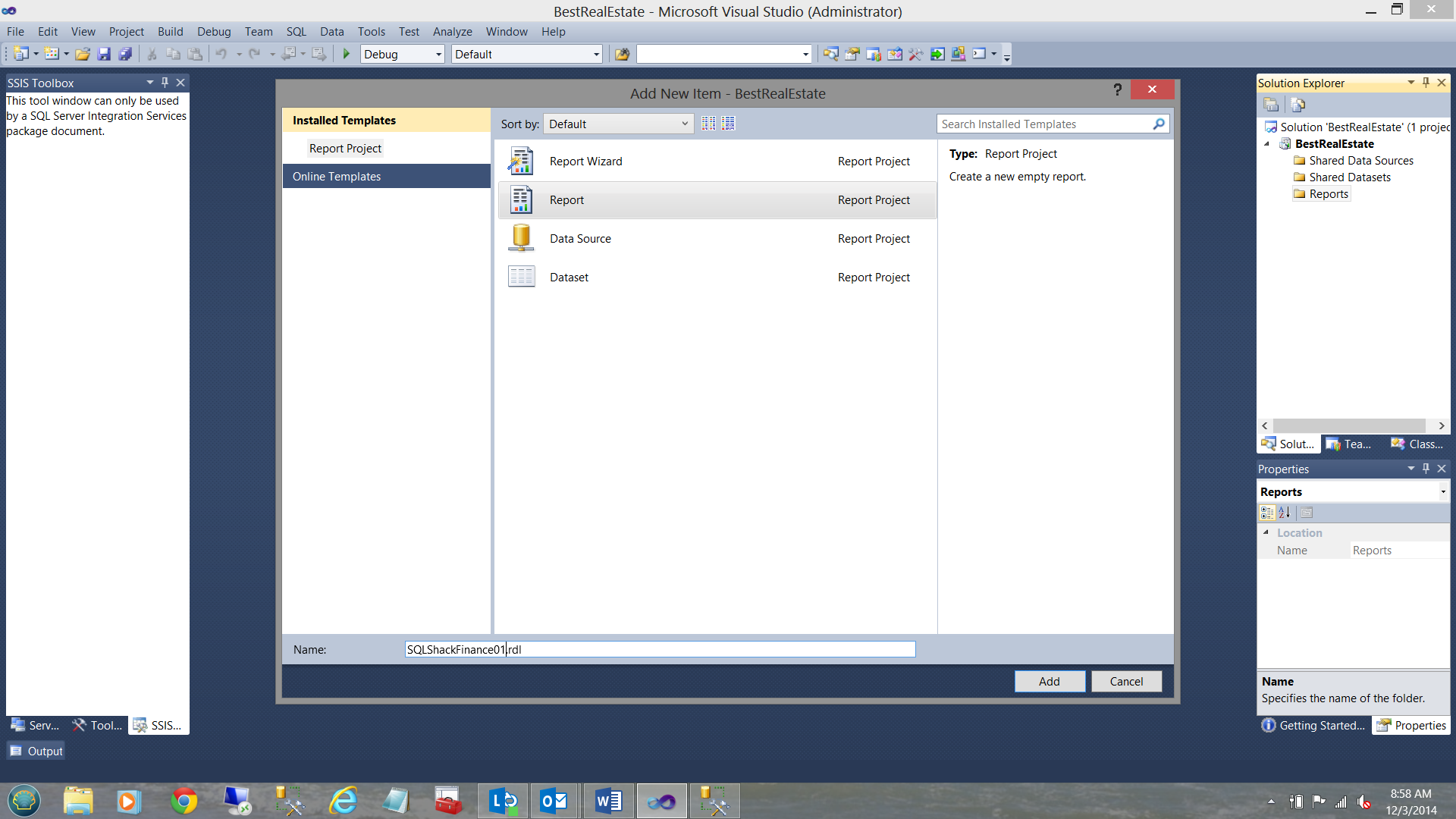Select the Online Templates category
The height and width of the screenshot is (819, 1456).
coord(337,177)
